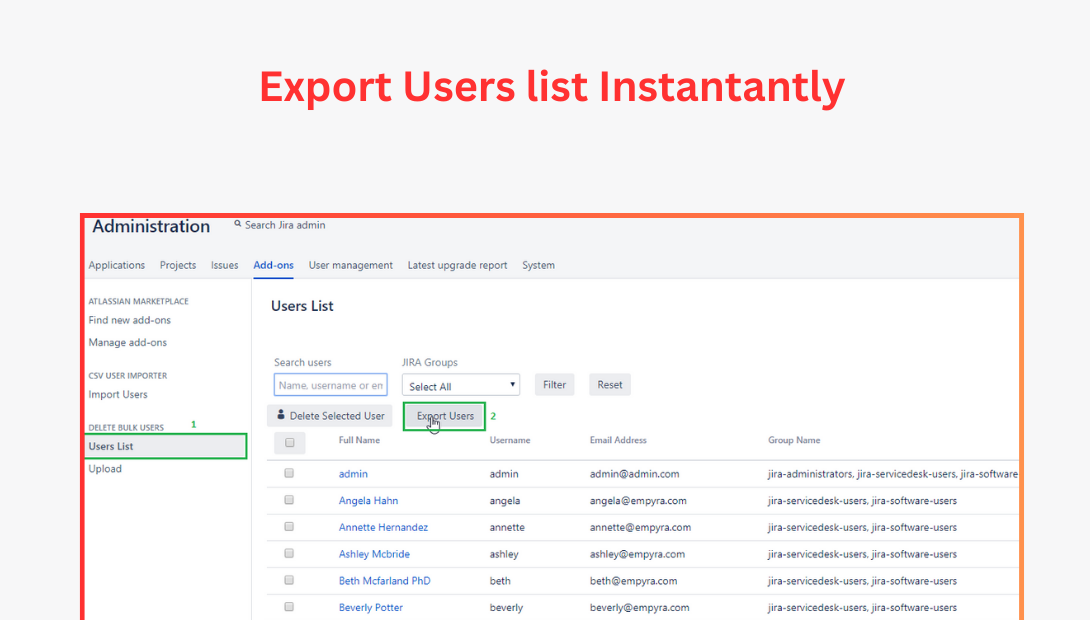Open the Annette Hernandez user link

383,527
